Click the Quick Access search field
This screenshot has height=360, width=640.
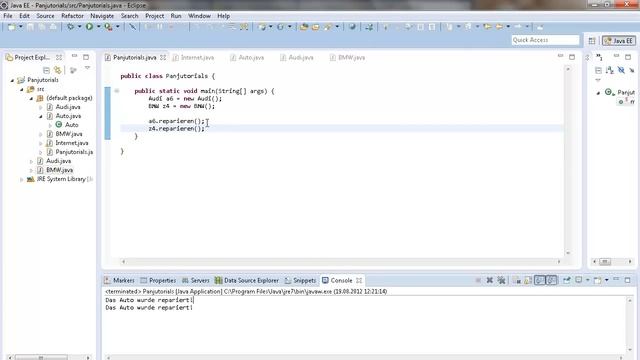(545, 40)
